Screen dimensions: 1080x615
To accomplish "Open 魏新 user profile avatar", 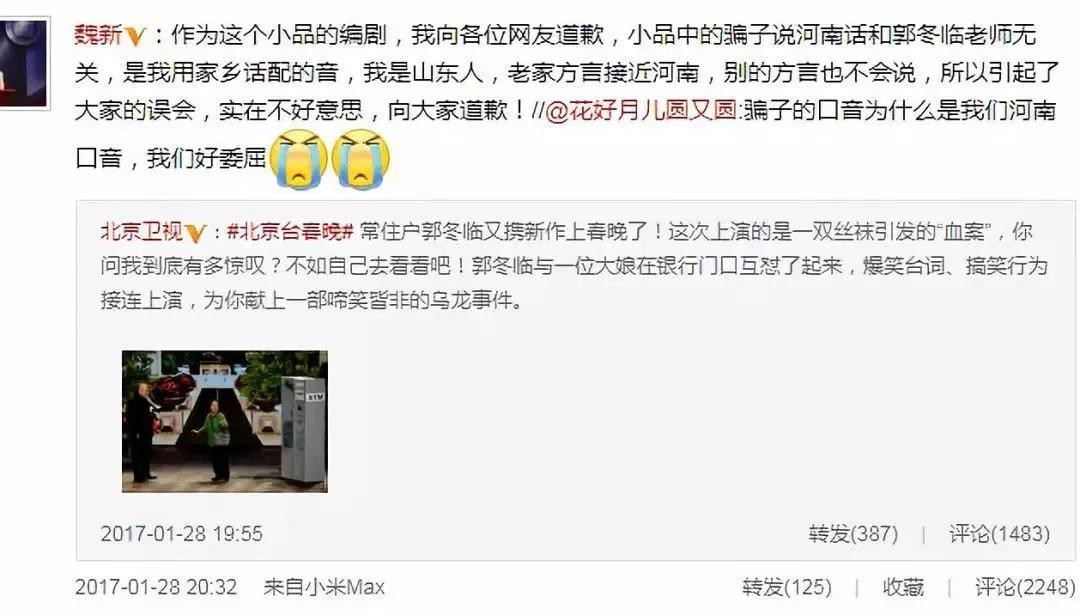I will [23, 63].
